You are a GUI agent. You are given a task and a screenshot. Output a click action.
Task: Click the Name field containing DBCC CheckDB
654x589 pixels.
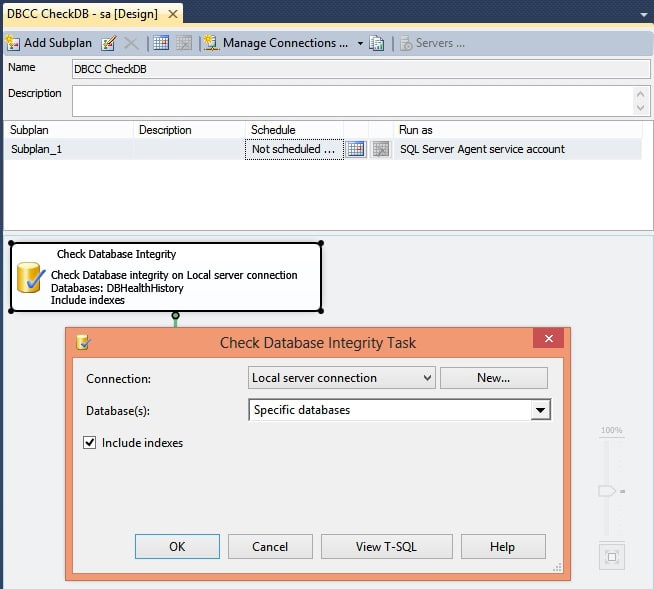pyautogui.click(x=361, y=69)
